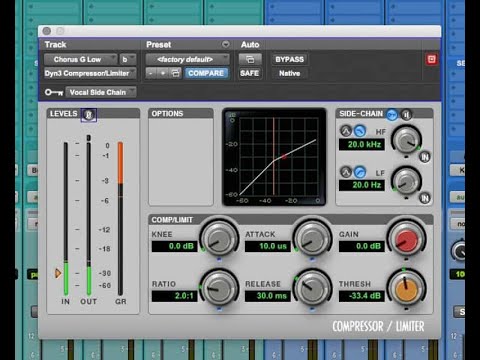Viewport: 480px width, 360px height.
Task: Select LF high-pass filter shape icon
Action: point(359,172)
